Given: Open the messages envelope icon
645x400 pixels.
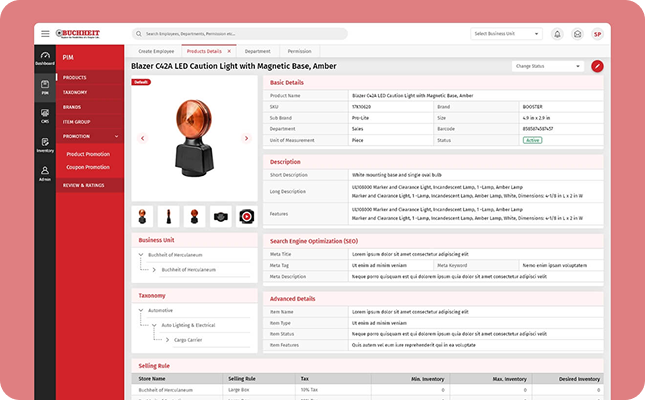Looking at the screenshot, I should click(577, 34).
